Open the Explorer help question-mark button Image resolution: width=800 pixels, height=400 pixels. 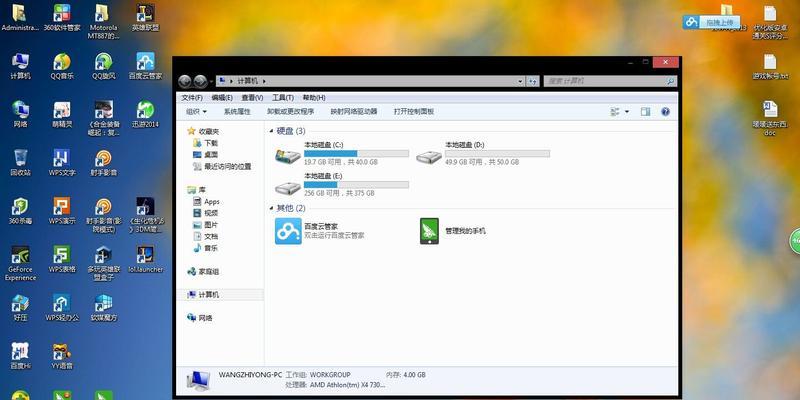[665, 112]
